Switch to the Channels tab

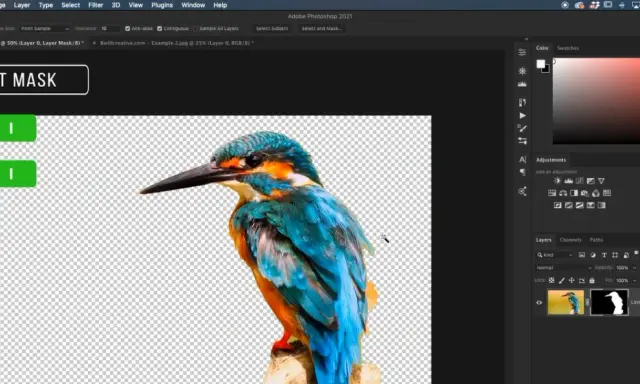point(570,240)
